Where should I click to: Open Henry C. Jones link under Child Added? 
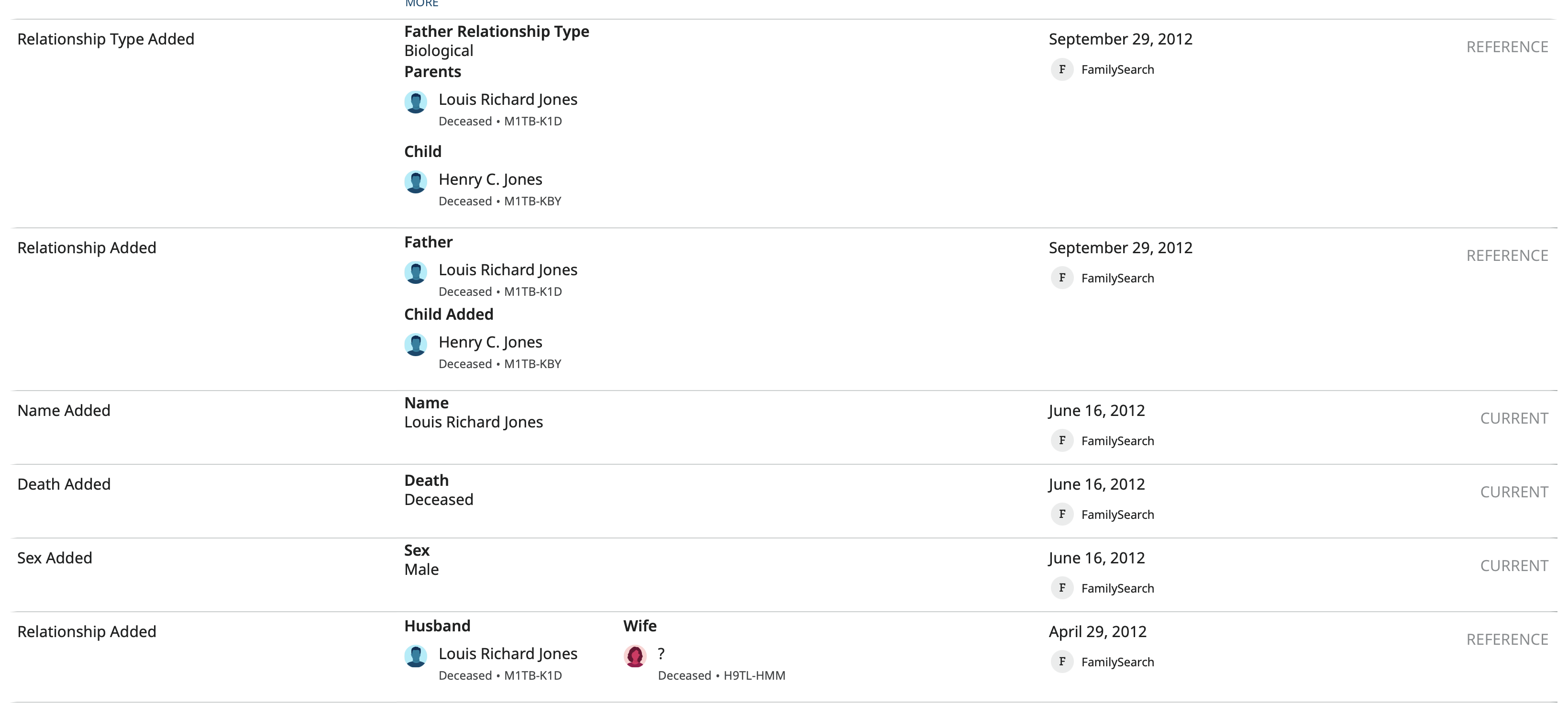490,342
